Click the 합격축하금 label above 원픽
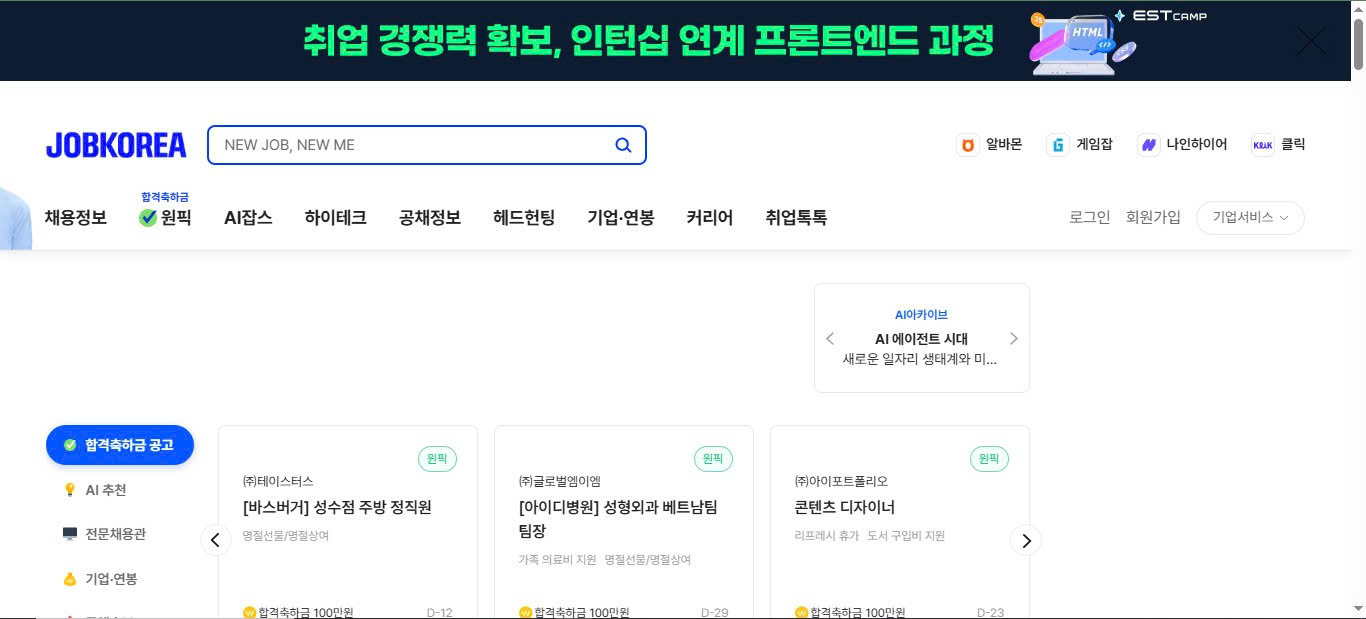 [x=165, y=197]
